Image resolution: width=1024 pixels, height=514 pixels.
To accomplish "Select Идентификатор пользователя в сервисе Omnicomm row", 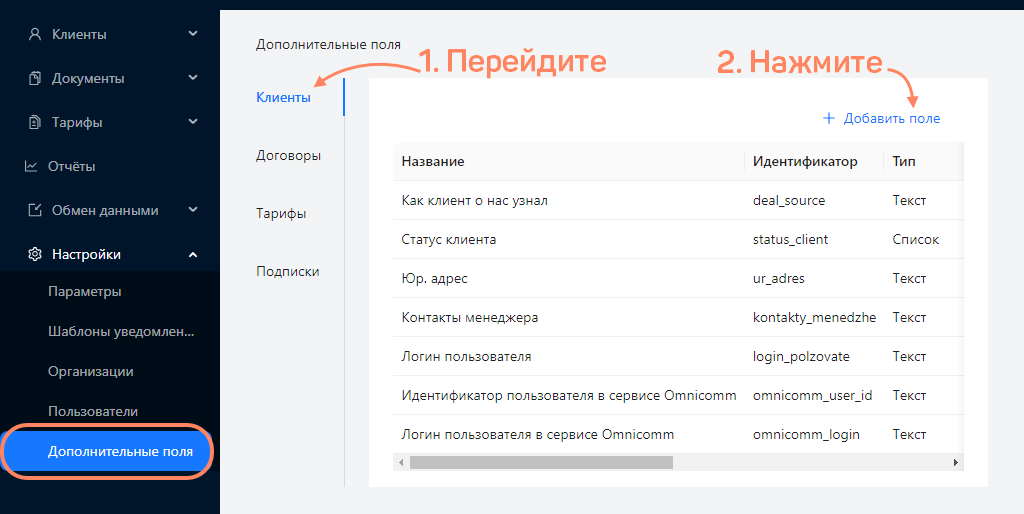I will point(678,395).
